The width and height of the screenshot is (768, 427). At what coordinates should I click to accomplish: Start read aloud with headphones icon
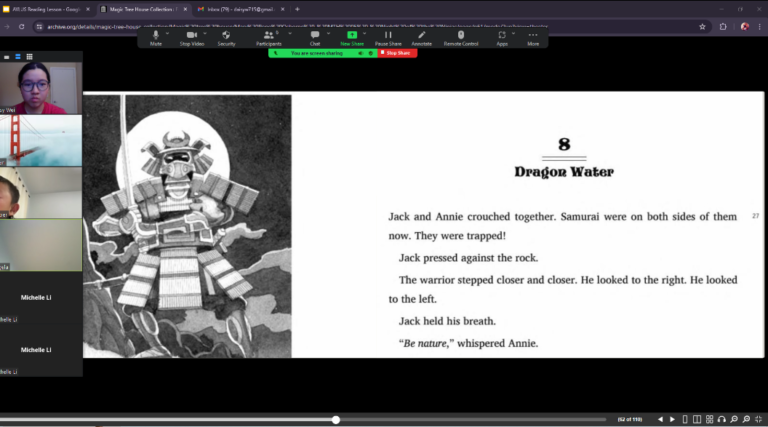721,419
